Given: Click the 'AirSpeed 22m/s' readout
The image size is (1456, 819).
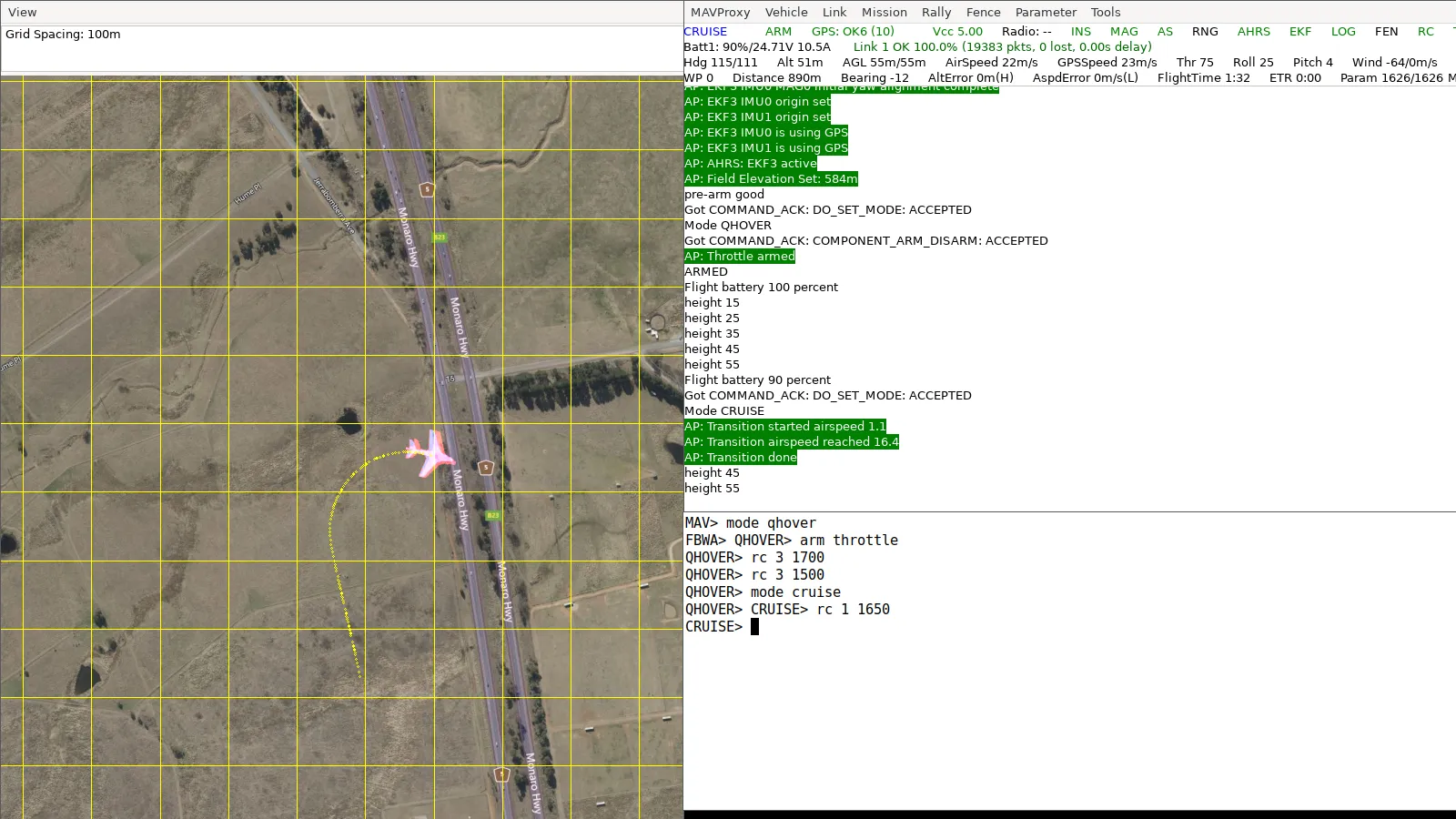Looking at the screenshot, I should (992, 62).
